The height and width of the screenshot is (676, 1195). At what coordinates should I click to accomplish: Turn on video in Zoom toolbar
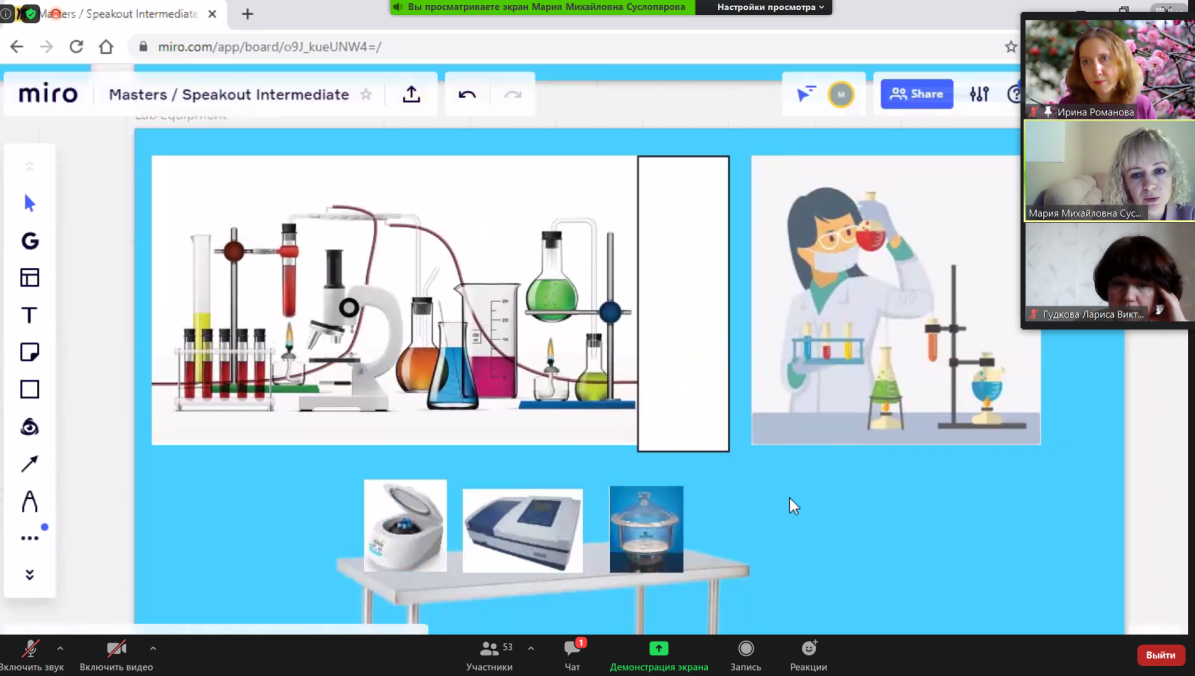pos(116,655)
